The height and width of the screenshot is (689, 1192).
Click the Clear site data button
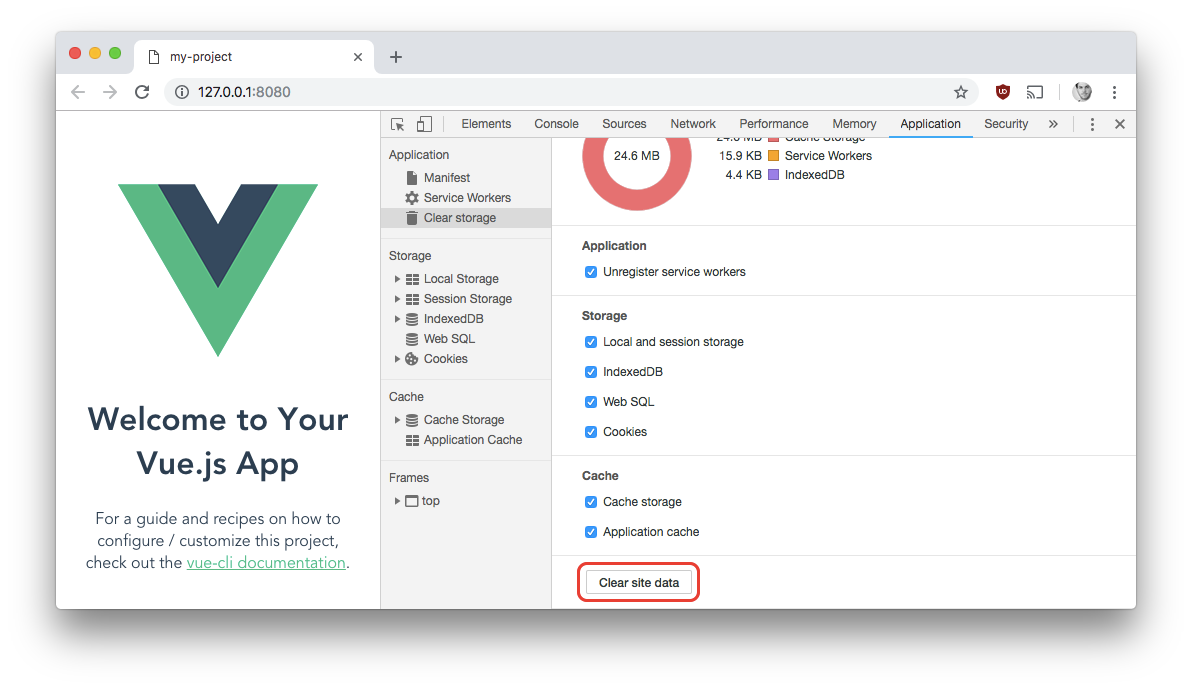tap(638, 581)
